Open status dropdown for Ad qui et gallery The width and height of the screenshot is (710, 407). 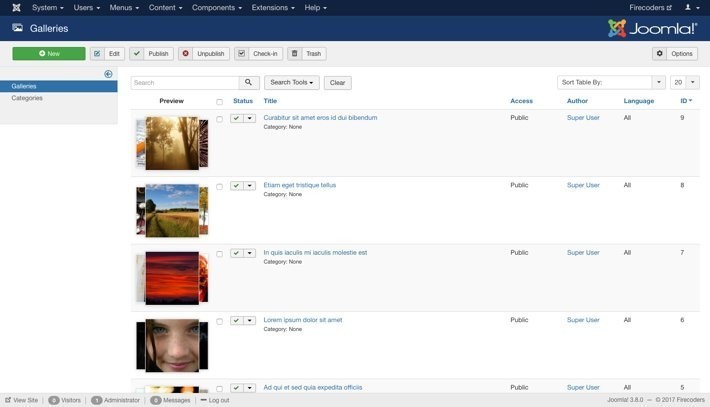point(249,388)
